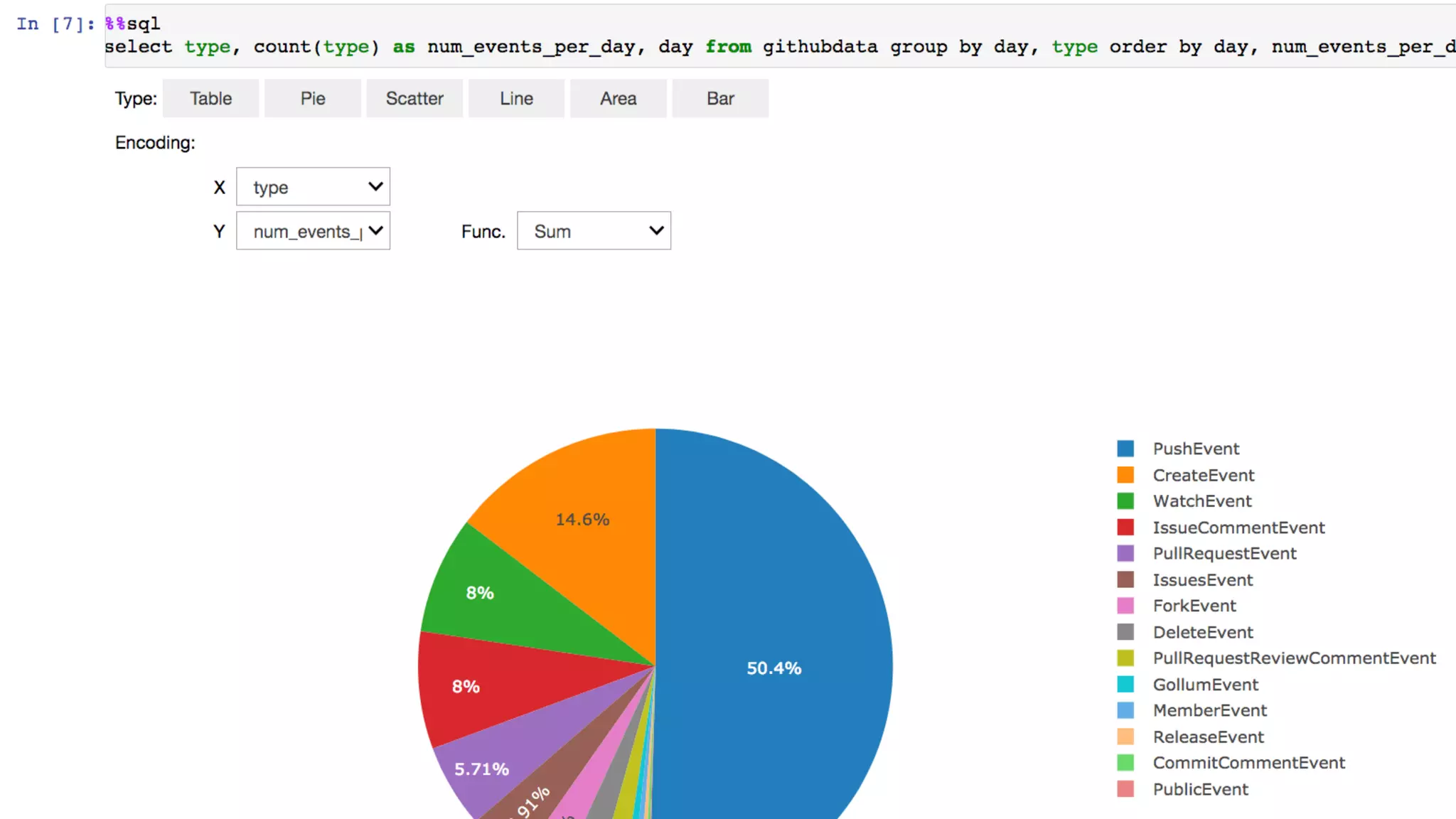
Task: Switch to Line chart type
Action: pyautogui.click(x=516, y=98)
